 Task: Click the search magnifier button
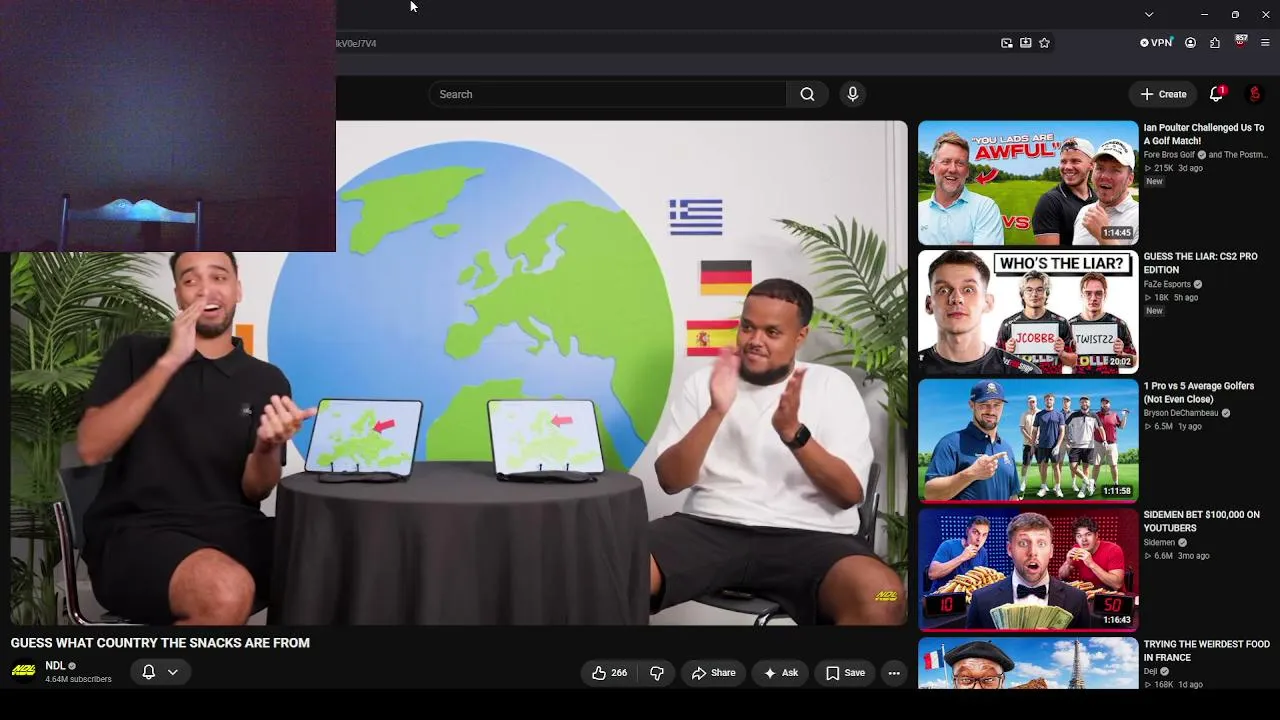point(807,94)
